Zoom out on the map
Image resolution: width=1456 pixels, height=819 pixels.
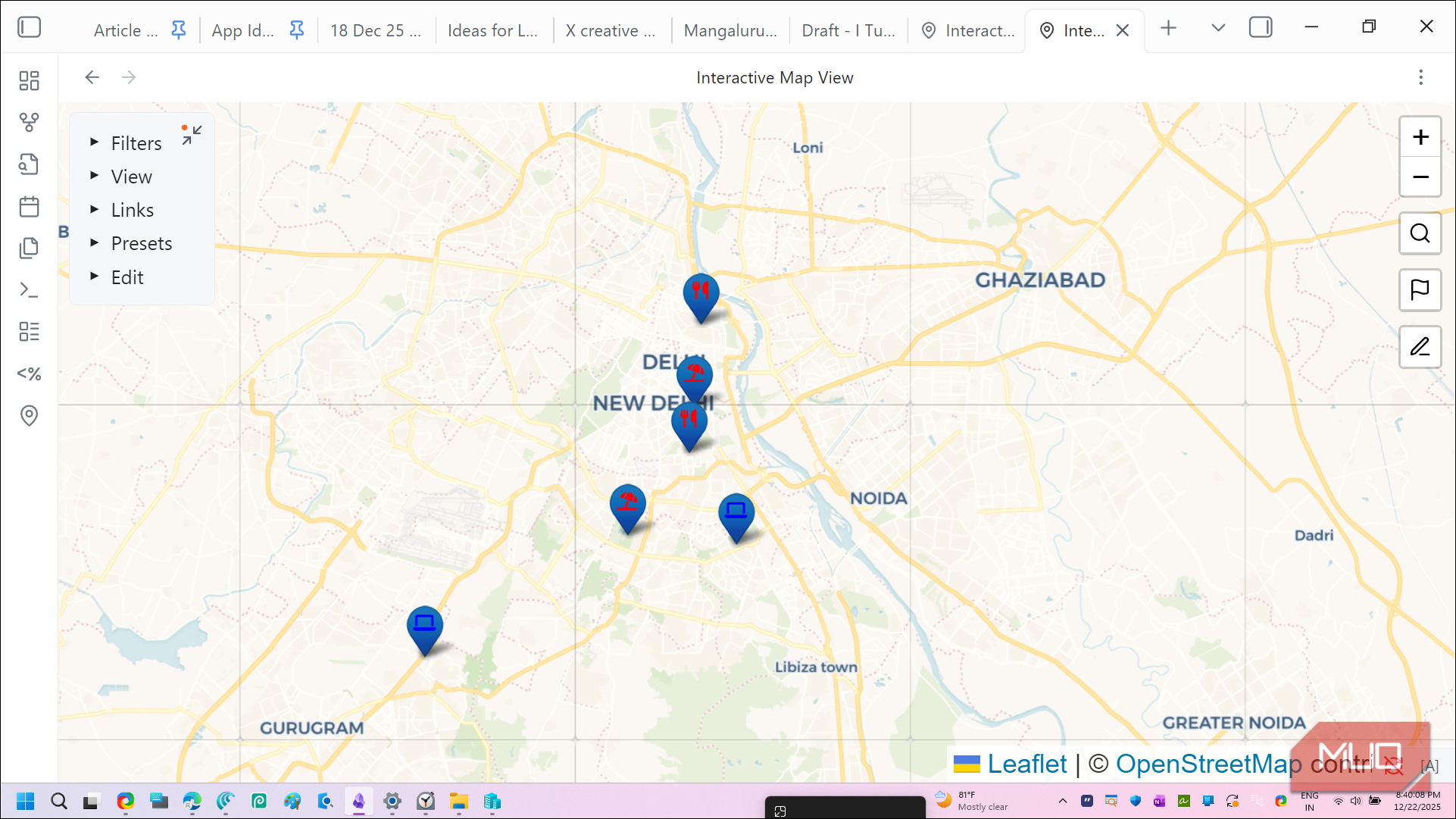coord(1420,177)
